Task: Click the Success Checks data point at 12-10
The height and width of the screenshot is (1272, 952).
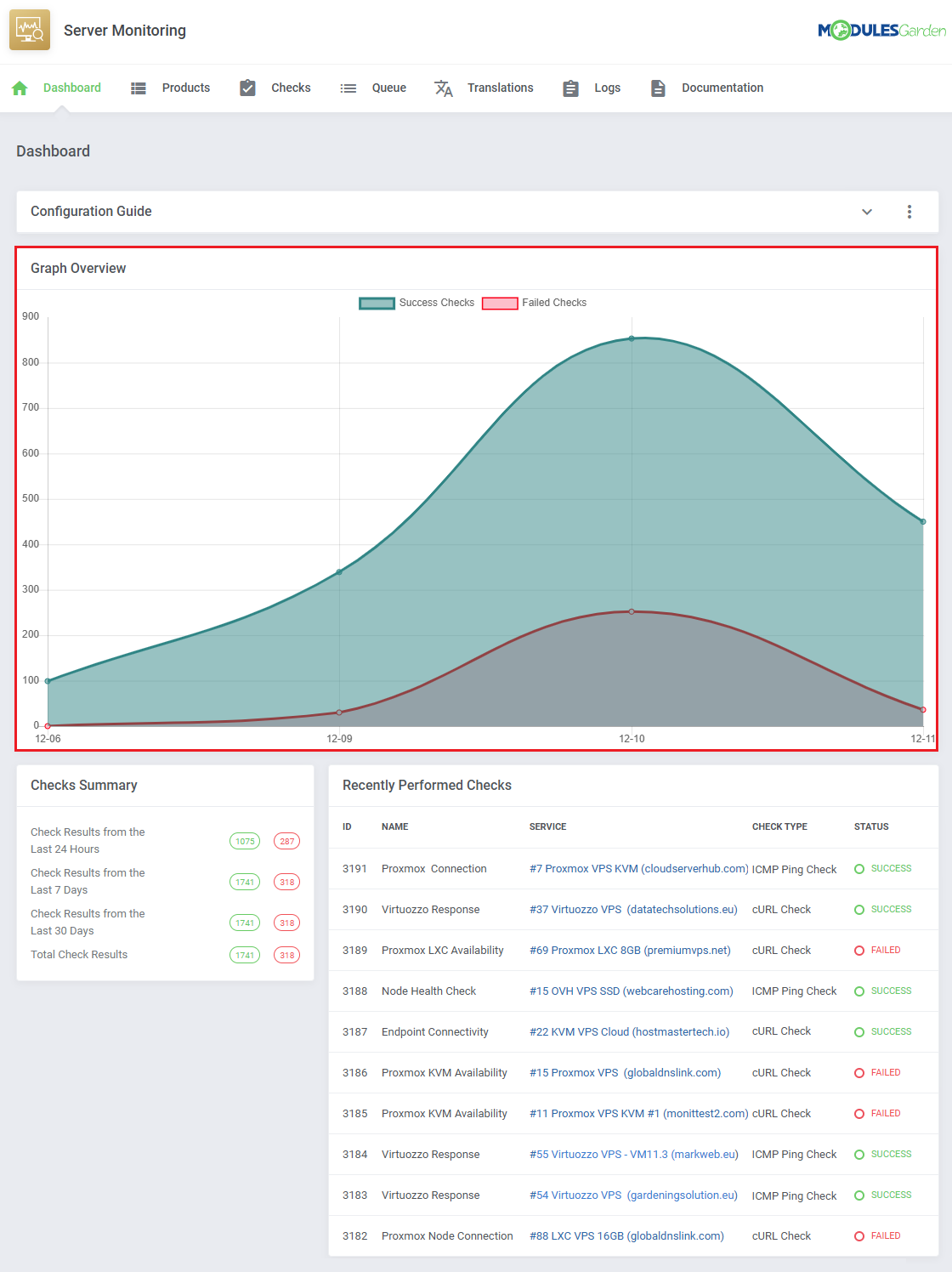Action: point(632,338)
